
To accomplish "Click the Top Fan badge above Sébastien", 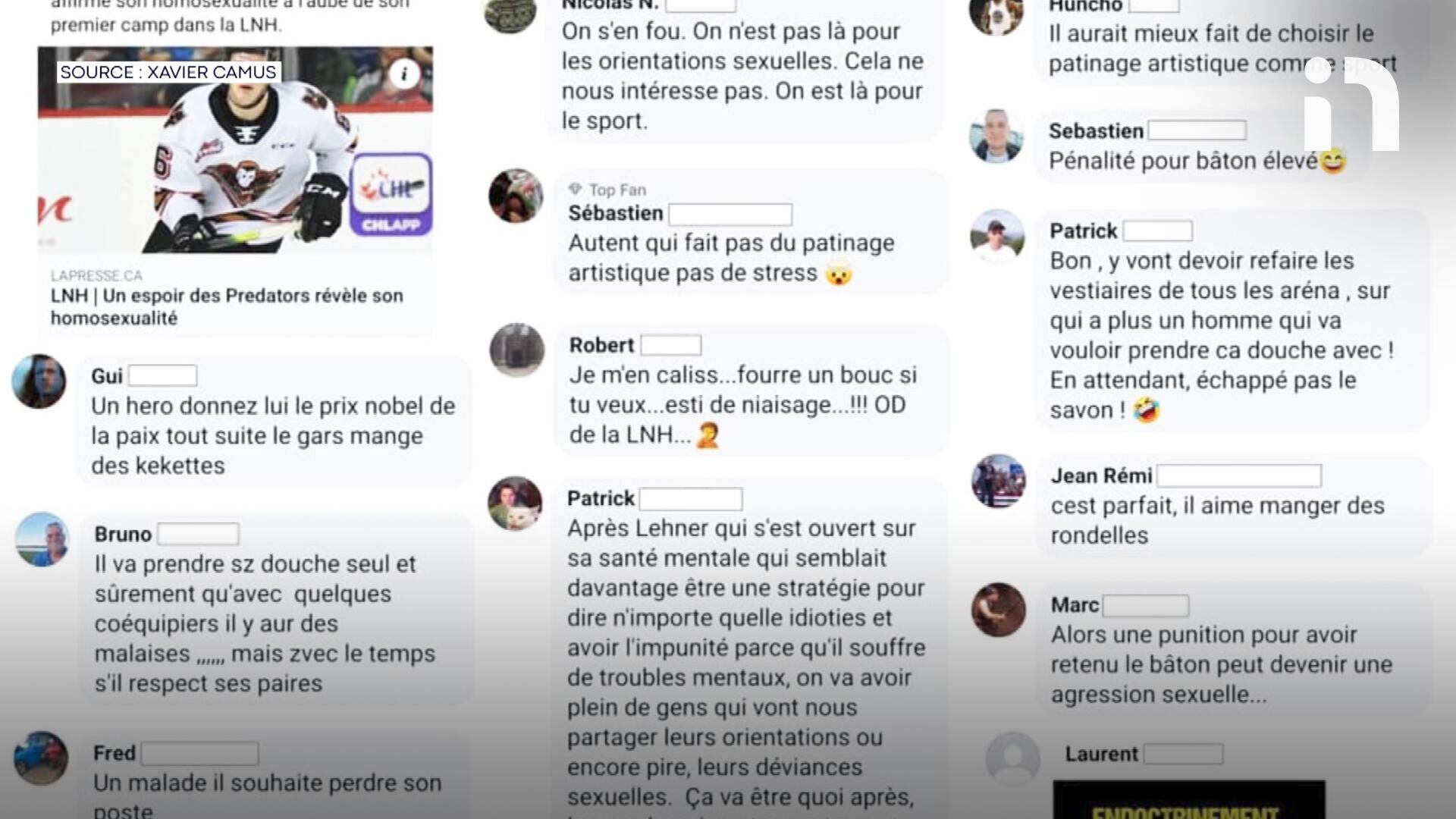I will click(609, 190).
